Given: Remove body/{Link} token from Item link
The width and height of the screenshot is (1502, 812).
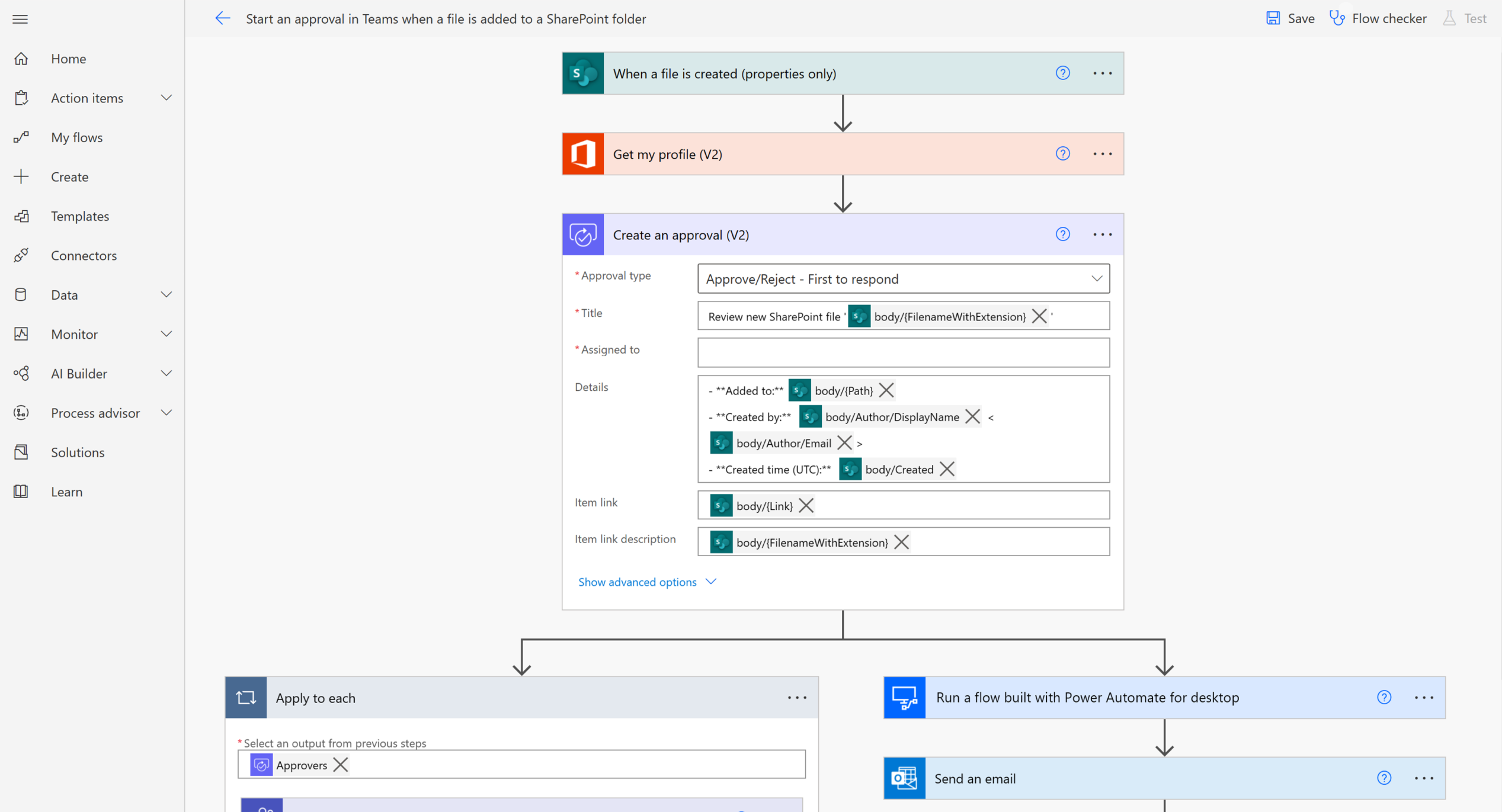Looking at the screenshot, I should coord(805,506).
